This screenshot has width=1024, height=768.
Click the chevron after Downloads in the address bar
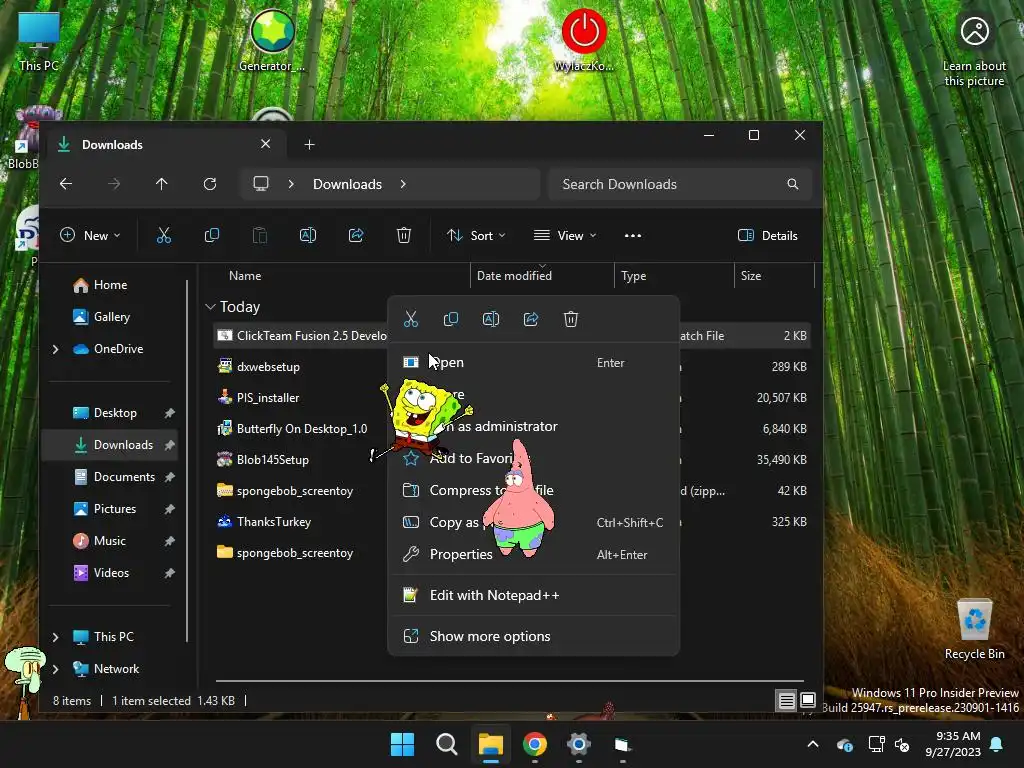tap(403, 184)
